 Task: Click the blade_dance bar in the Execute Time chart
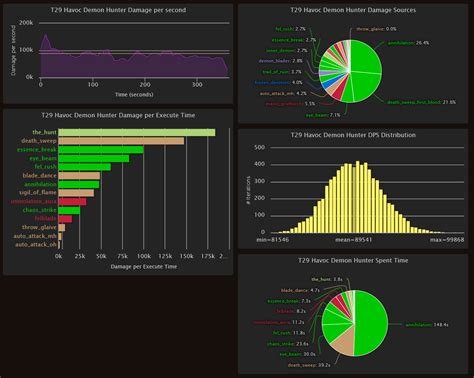pyautogui.click(x=79, y=175)
